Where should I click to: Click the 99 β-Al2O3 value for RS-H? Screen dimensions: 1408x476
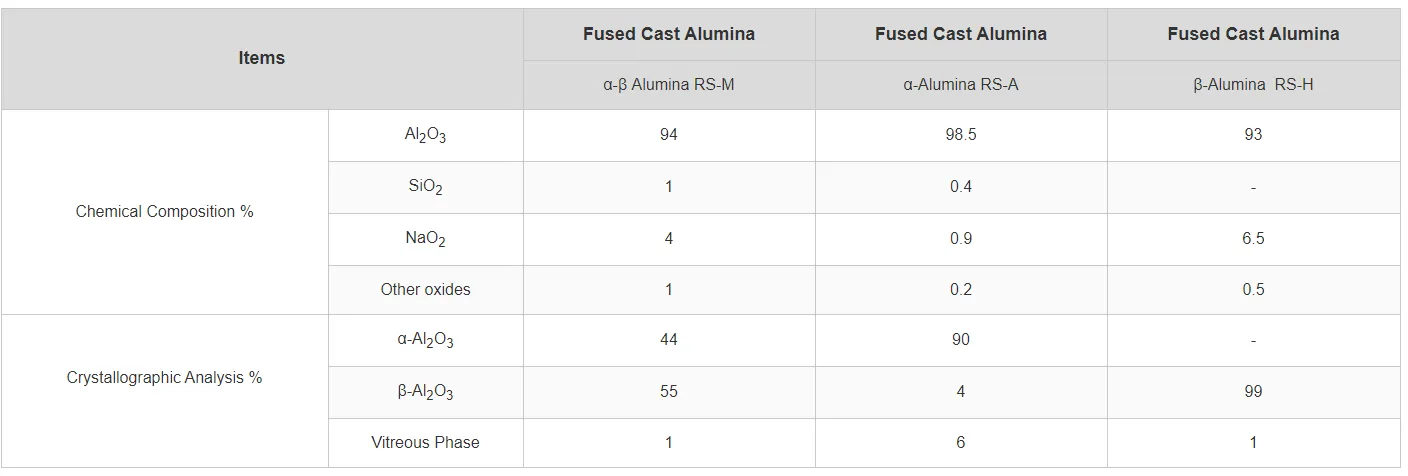click(1253, 392)
